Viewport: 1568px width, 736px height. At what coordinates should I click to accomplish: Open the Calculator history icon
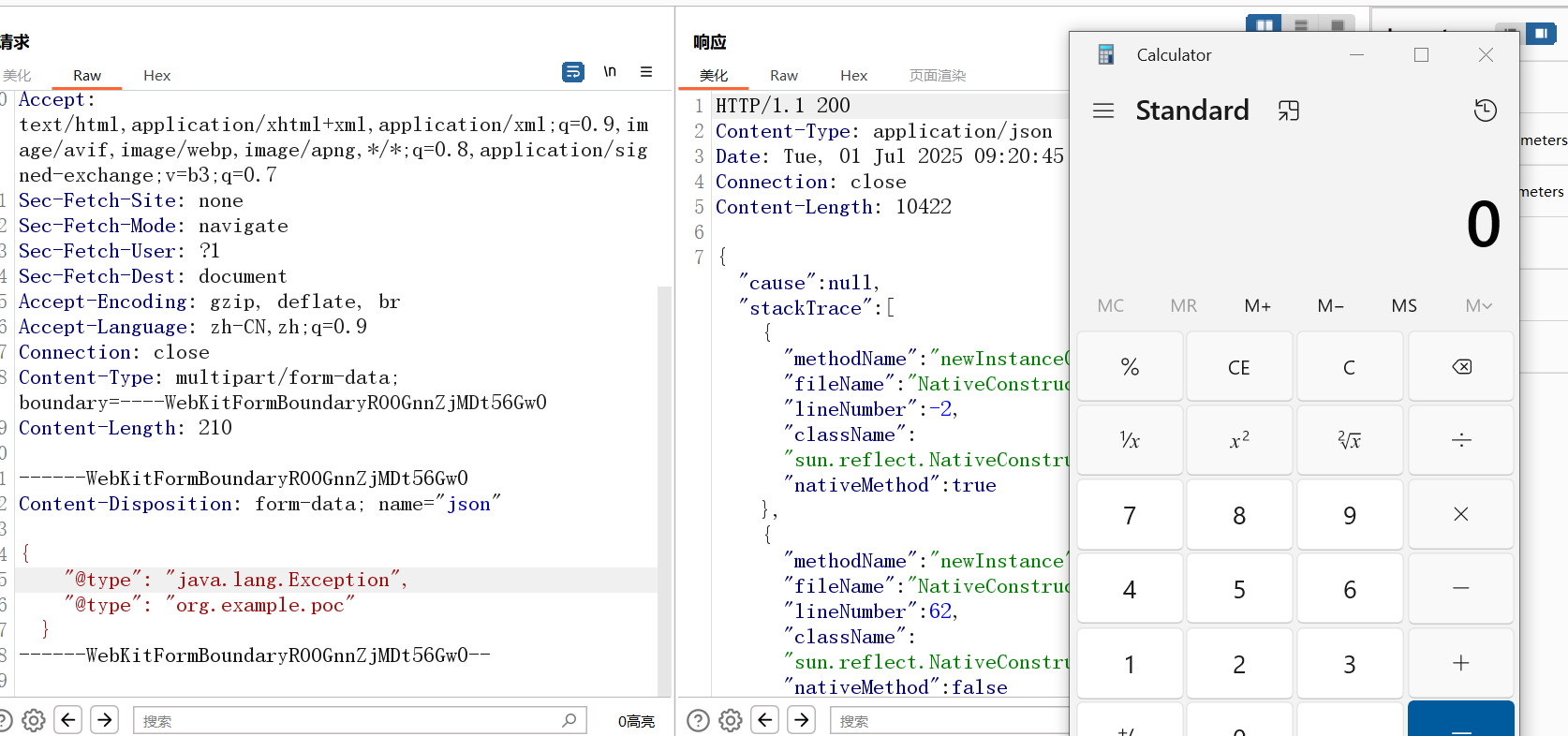click(1485, 110)
